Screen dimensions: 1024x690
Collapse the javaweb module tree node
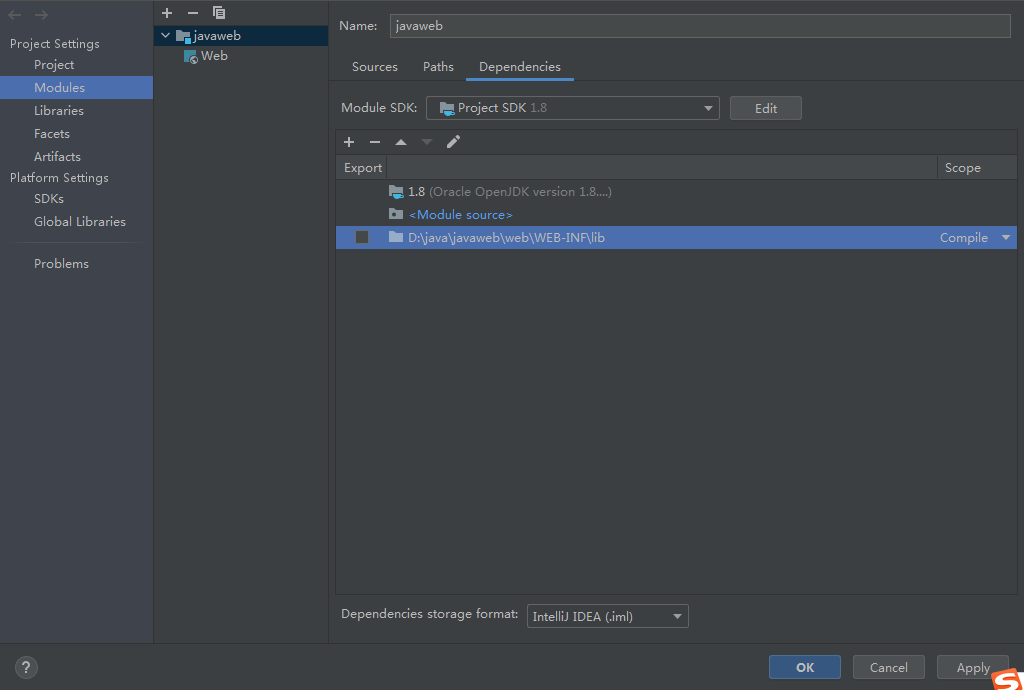coord(165,36)
